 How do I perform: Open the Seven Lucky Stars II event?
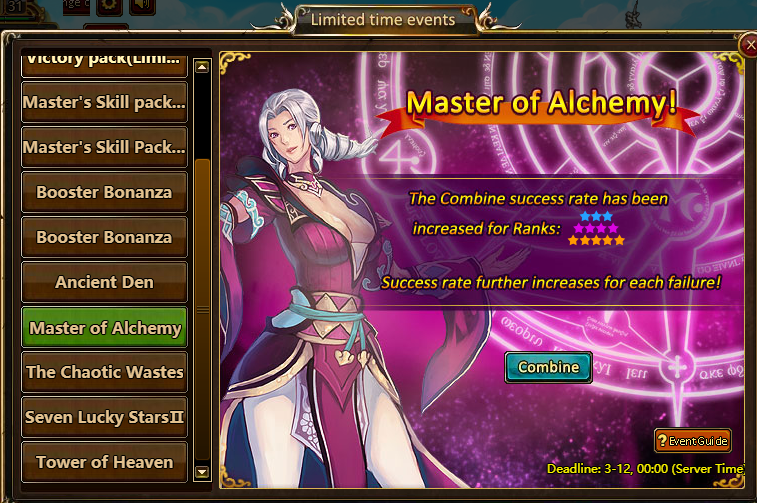point(104,417)
